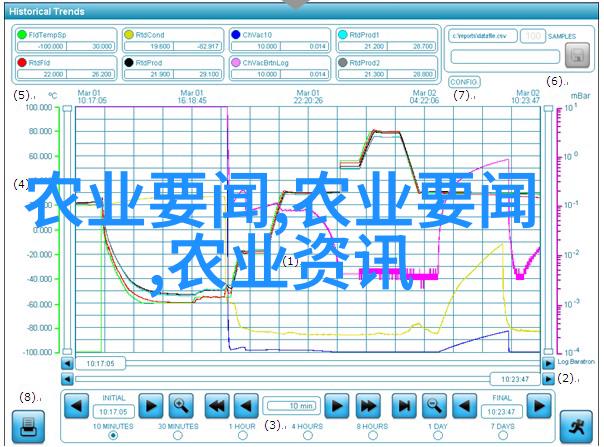
Task: Click the print report icon button
Action: click(x=28, y=426)
